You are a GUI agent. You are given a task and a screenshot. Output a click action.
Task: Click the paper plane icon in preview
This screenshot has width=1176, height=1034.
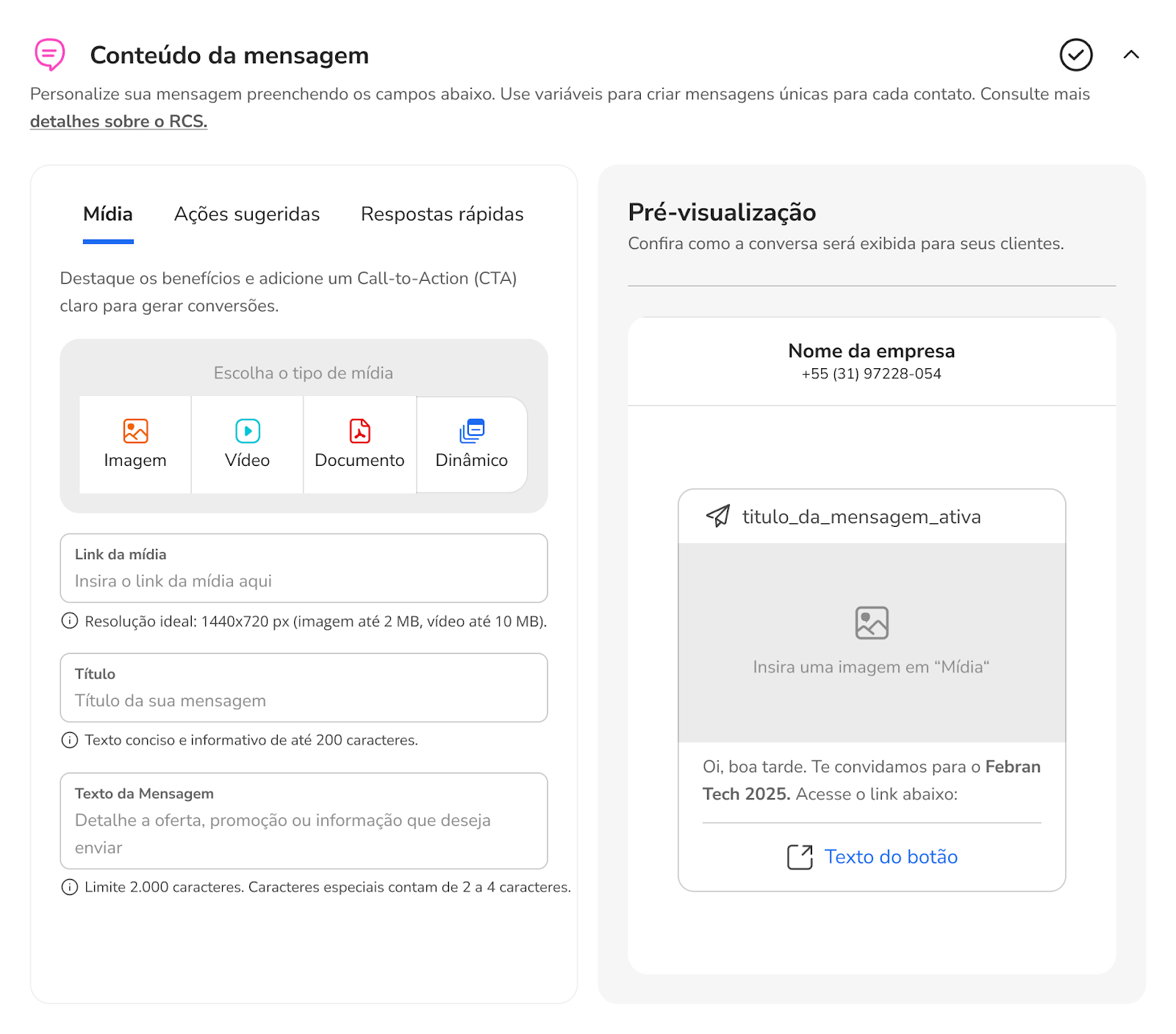(718, 516)
